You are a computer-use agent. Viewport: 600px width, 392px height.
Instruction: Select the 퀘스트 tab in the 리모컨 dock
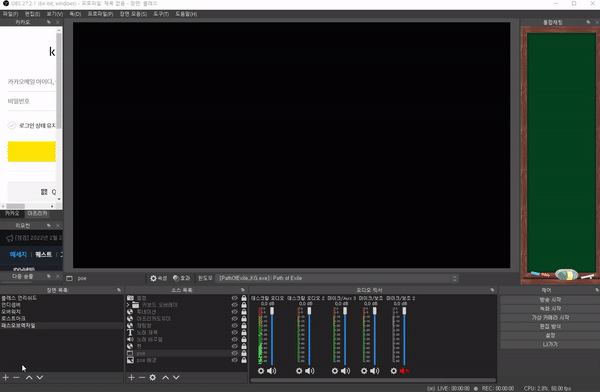click(x=44, y=255)
